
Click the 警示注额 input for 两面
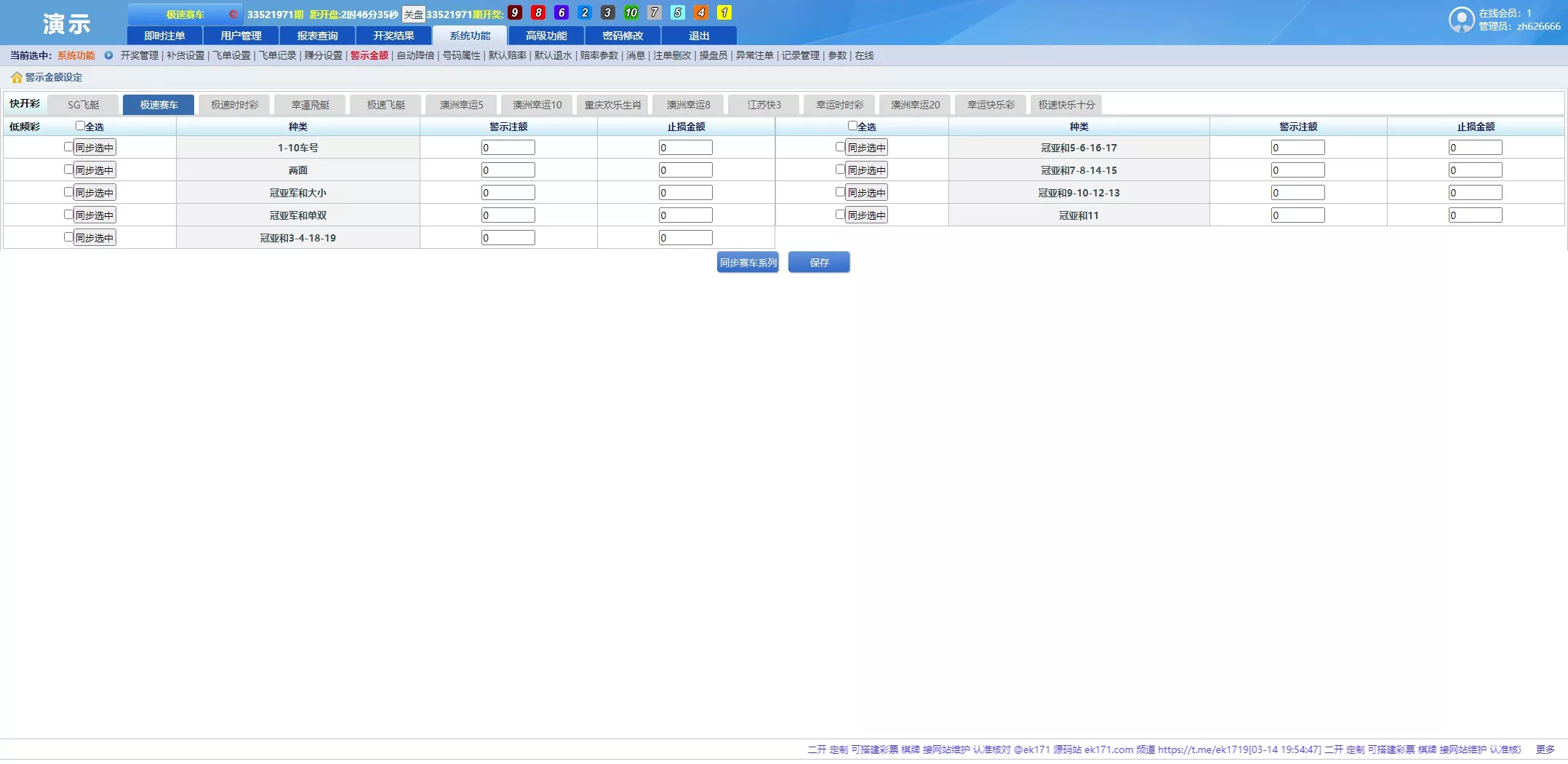click(508, 170)
